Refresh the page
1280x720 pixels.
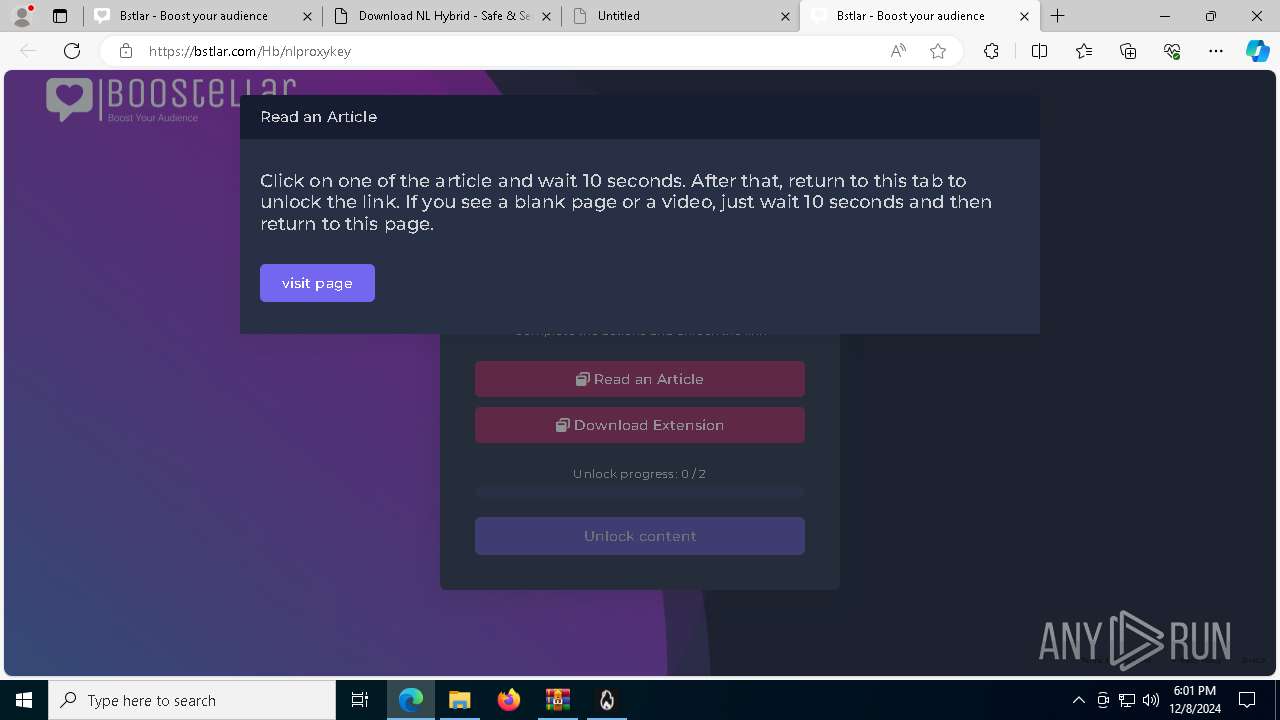(x=72, y=51)
